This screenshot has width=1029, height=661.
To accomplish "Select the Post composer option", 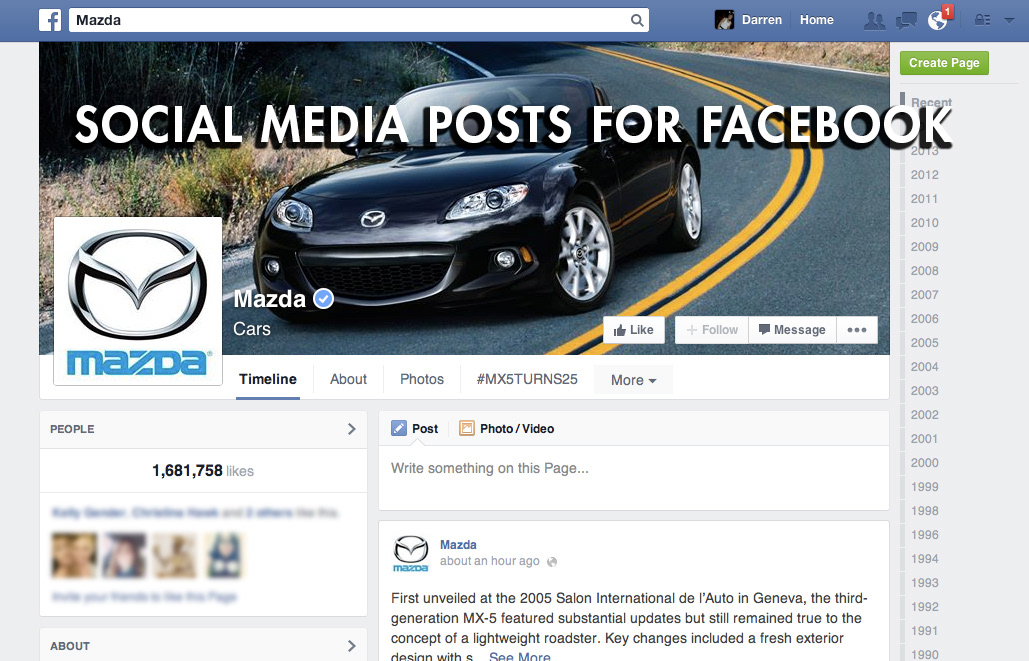I will [x=415, y=429].
